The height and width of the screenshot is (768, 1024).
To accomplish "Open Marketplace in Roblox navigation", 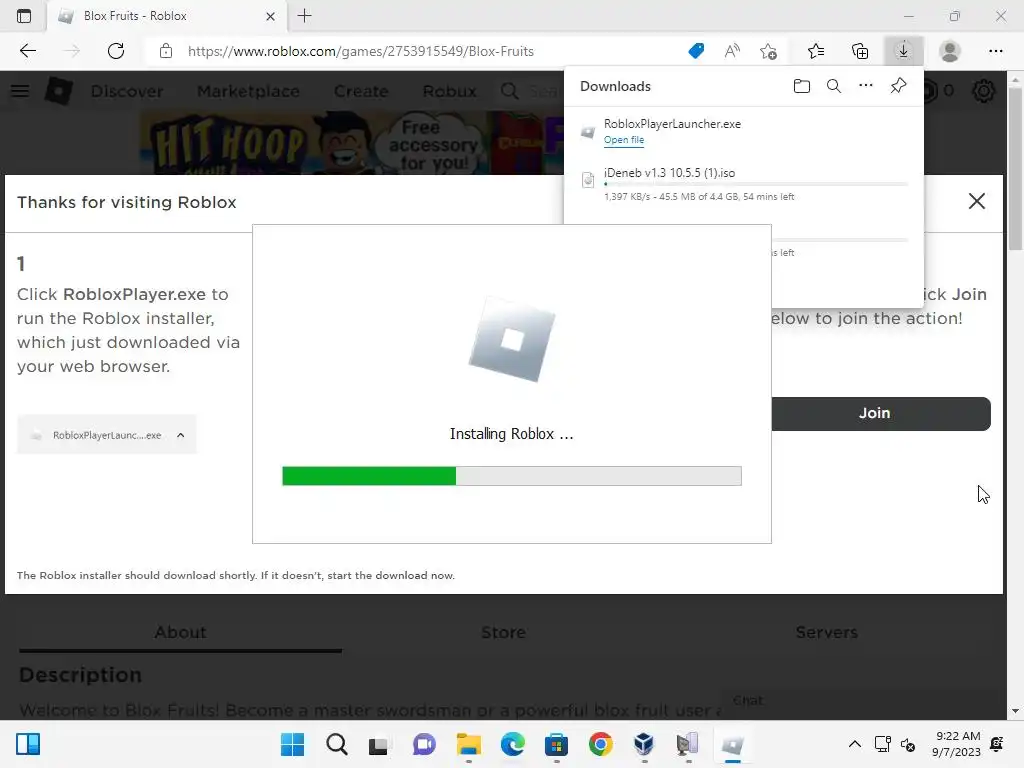I will coord(248,91).
